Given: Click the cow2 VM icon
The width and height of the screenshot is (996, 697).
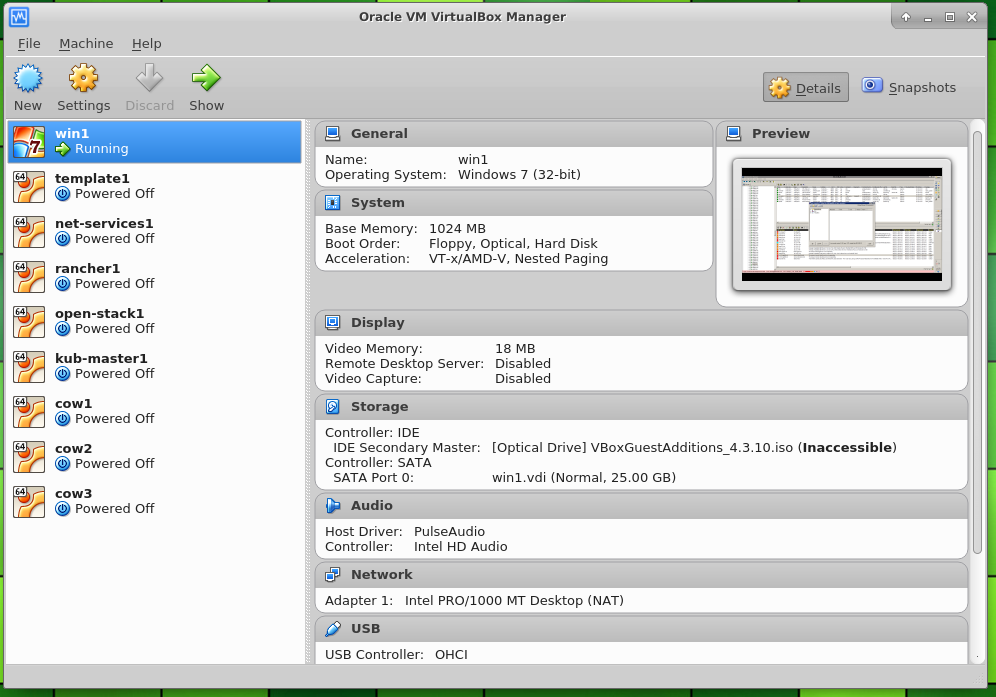Looking at the screenshot, I should pos(29,457).
